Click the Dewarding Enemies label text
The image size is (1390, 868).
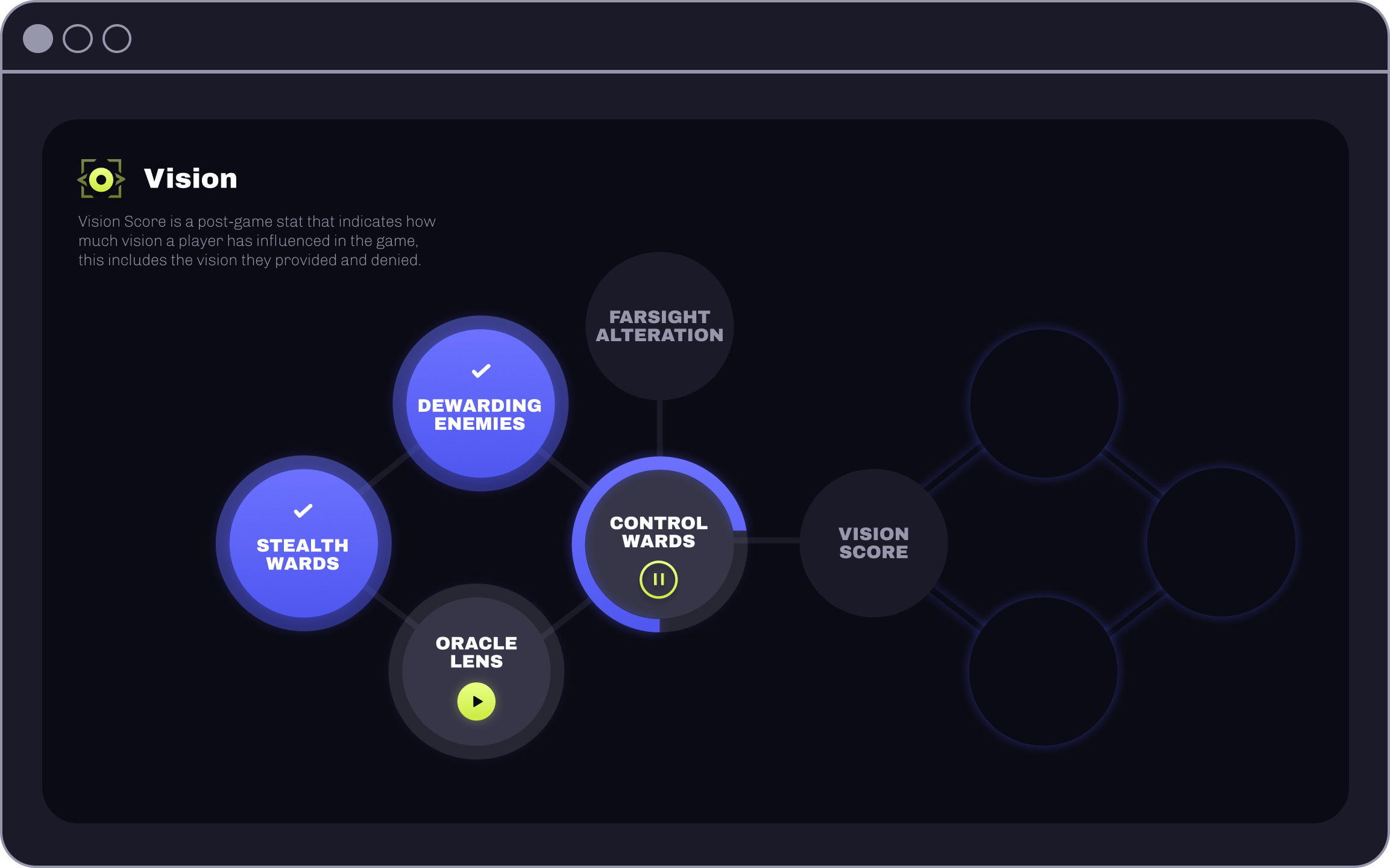480,415
